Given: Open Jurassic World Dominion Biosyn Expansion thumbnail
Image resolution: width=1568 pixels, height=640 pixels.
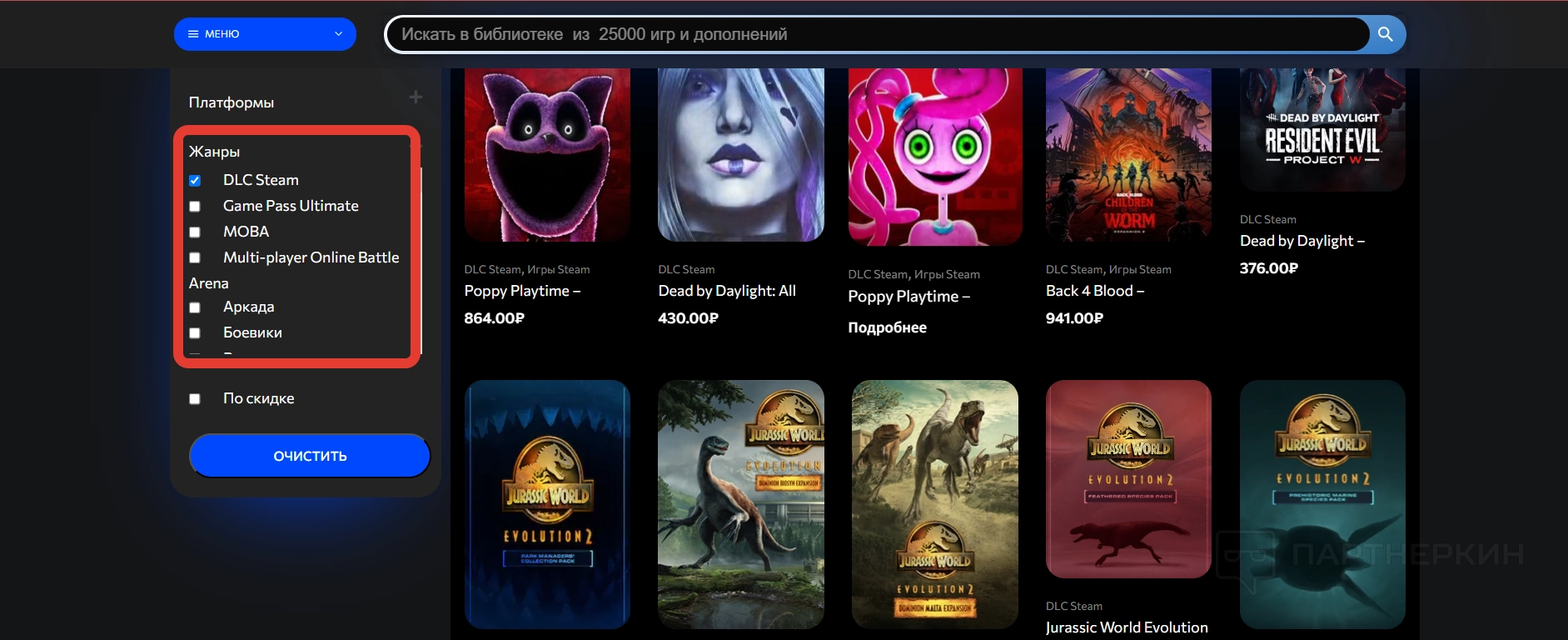Looking at the screenshot, I should 741,504.
